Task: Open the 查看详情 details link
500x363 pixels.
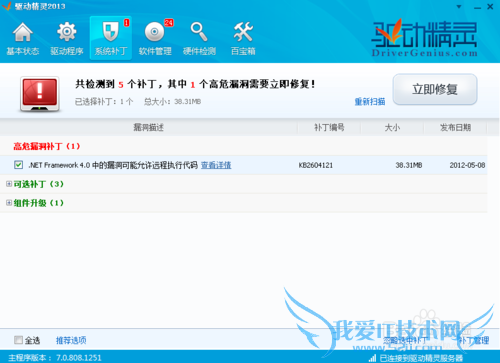Action: tap(216, 165)
